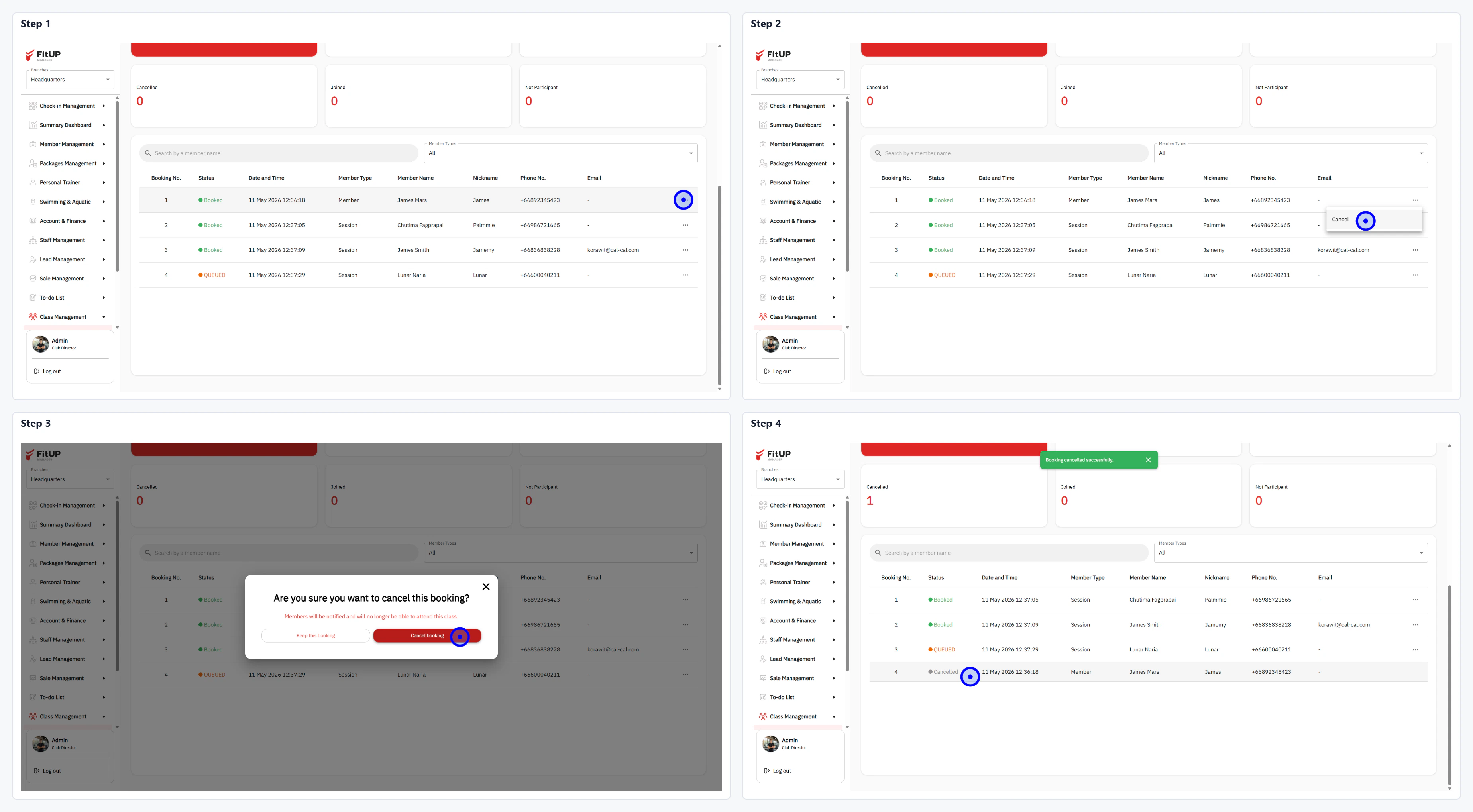Expand Check-in Management arrow in Step 4
This screenshot has height=812, width=1473.
pos(834,506)
